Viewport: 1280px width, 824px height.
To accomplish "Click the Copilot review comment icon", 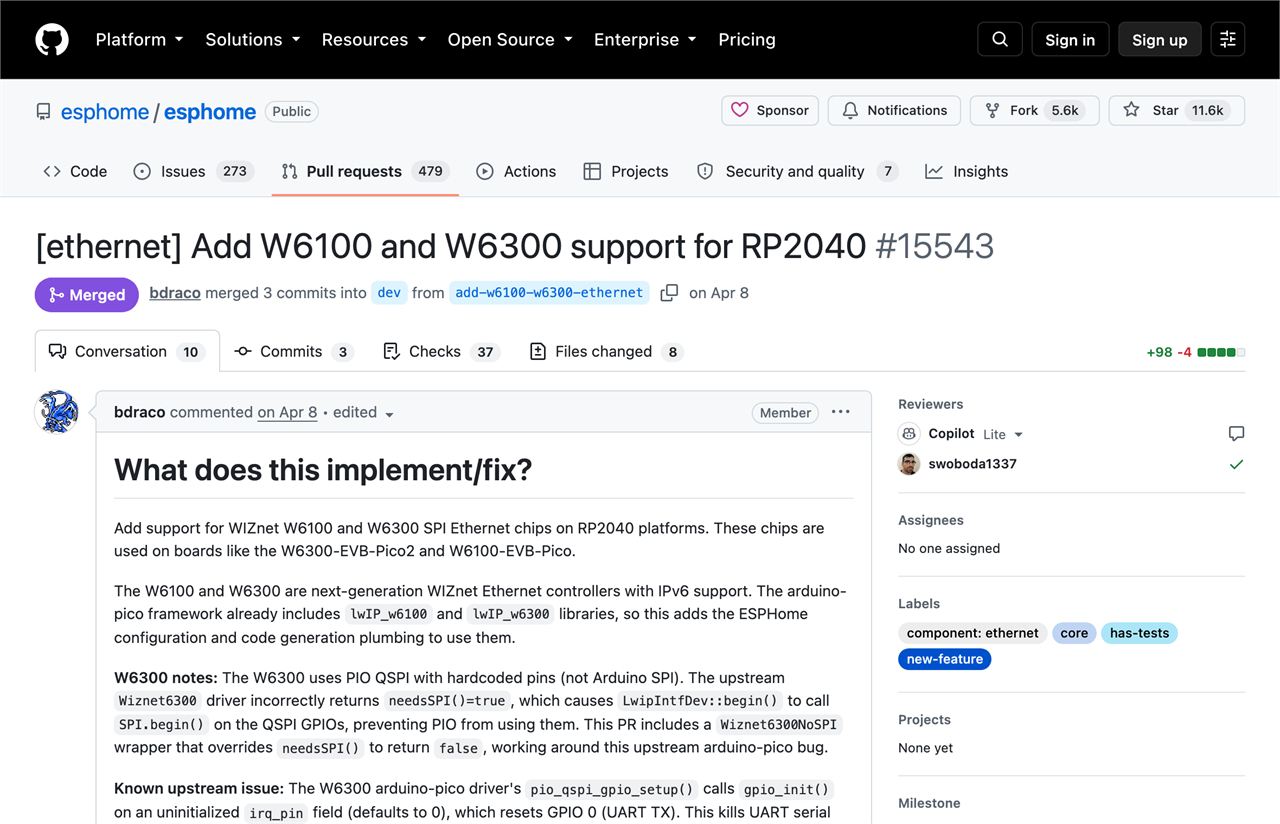I will click(x=1236, y=434).
